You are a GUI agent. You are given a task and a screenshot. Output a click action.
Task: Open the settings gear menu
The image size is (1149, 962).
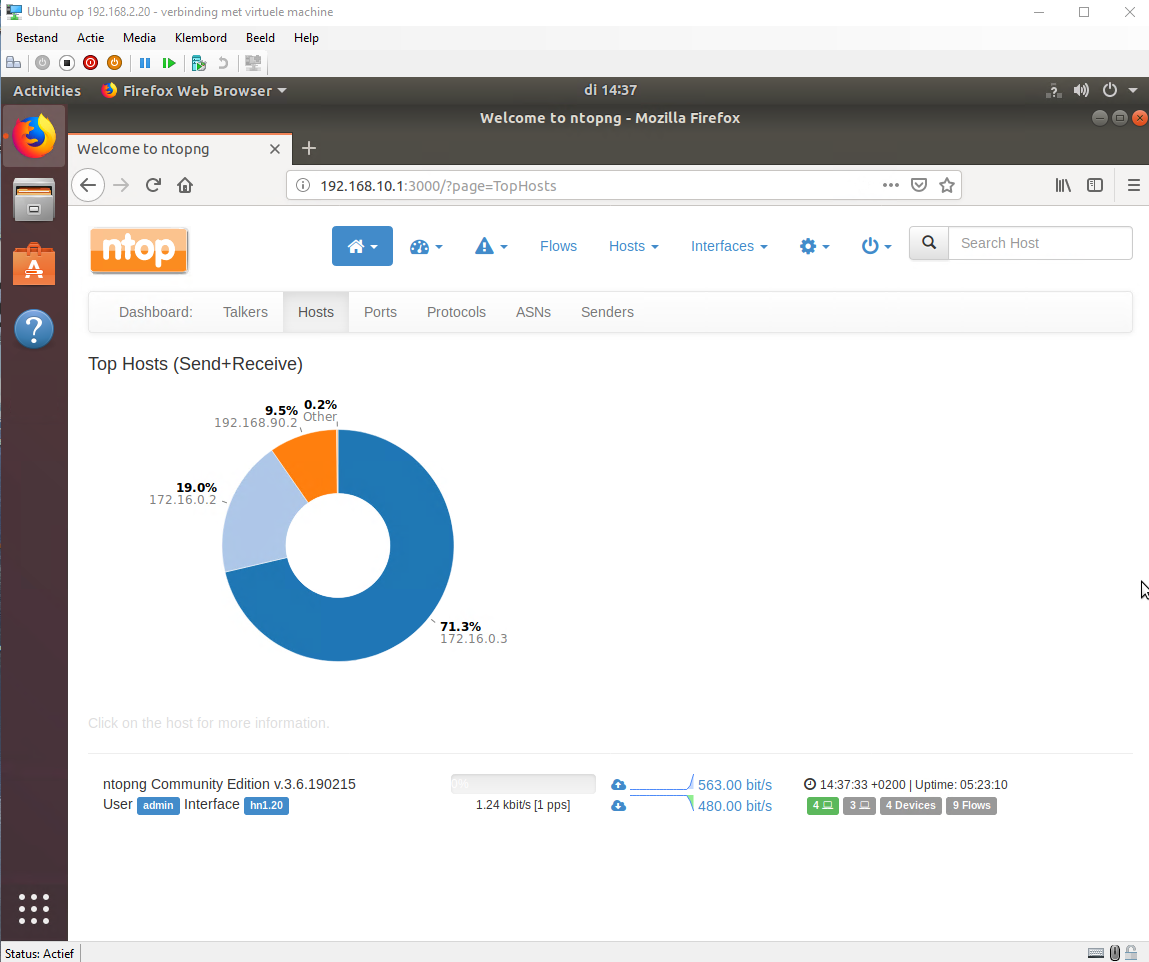coord(814,246)
